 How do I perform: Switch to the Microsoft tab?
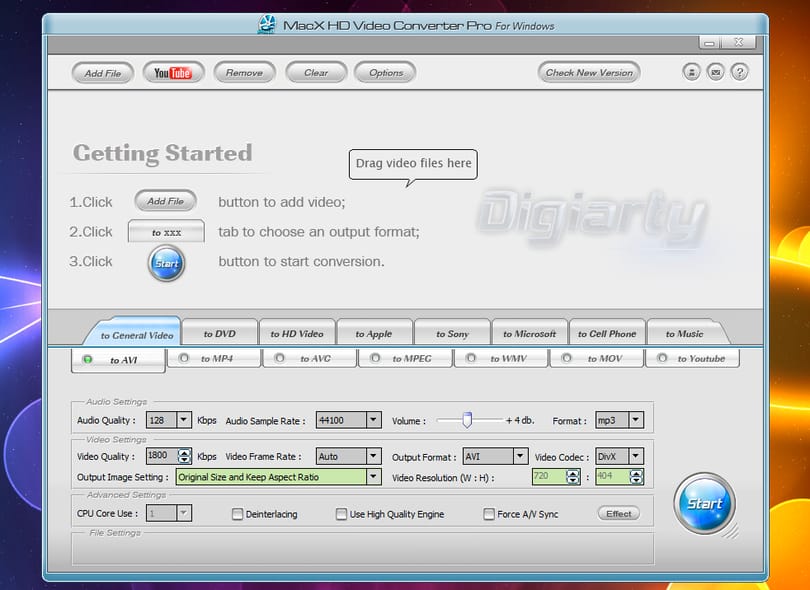529,333
